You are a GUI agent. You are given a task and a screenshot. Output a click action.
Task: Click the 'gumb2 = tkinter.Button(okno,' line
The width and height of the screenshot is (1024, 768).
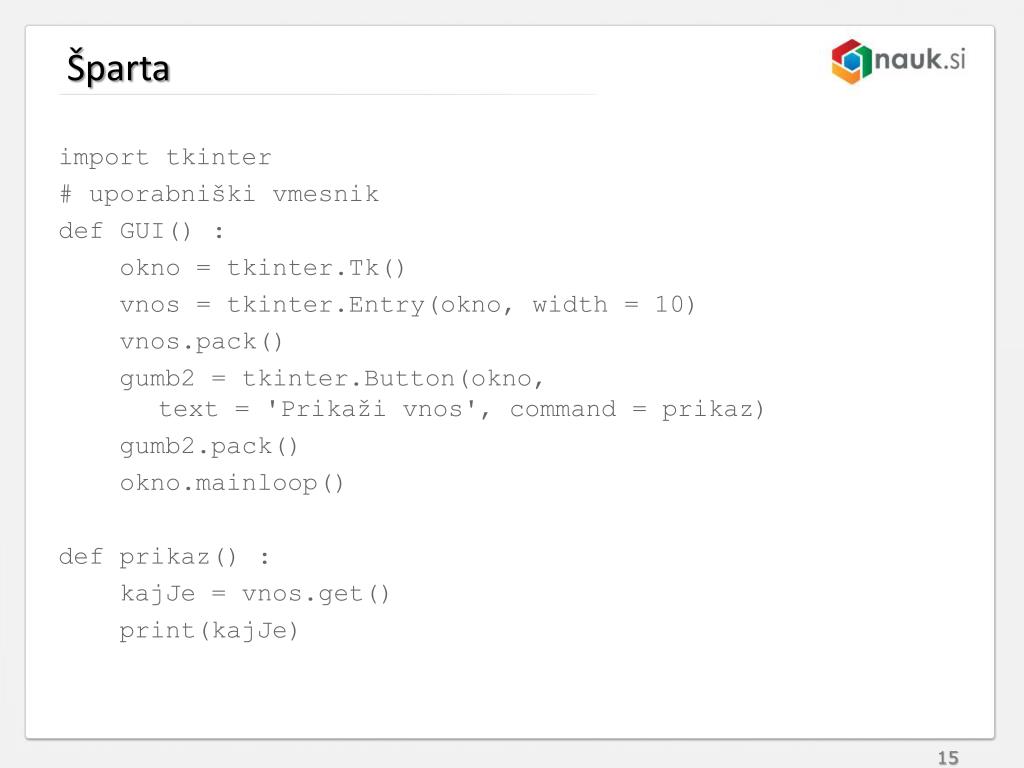(332, 379)
